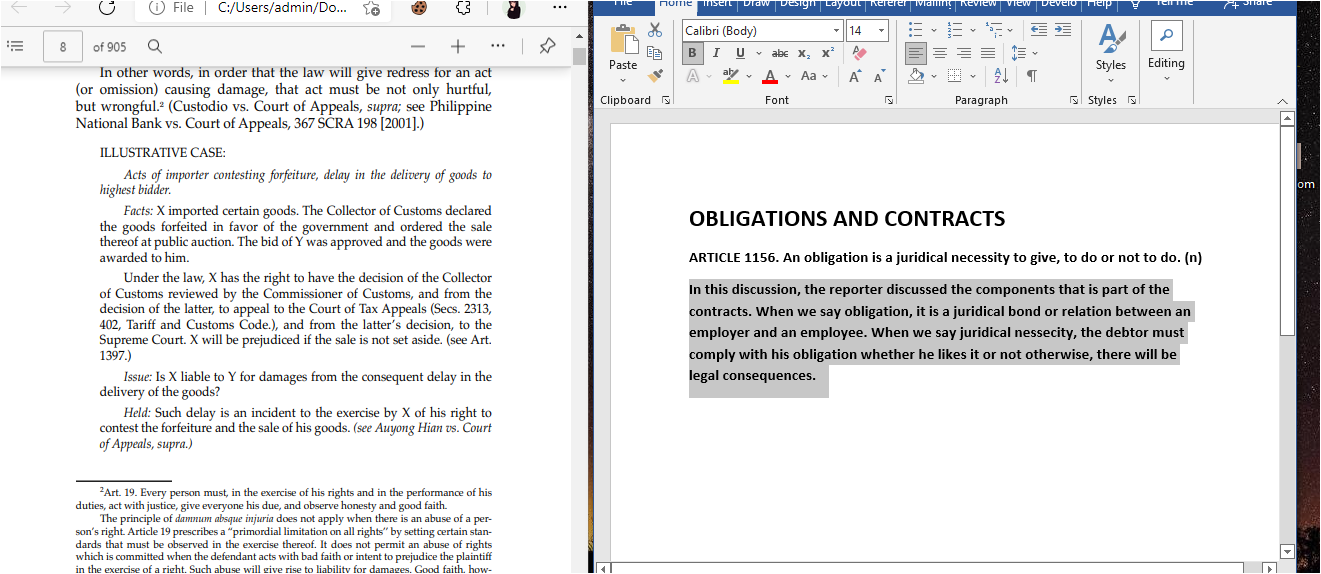The width and height of the screenshot is (1321, 574).
Task: Open the Paragraph dialog launcher
Action: [1073, 100]
